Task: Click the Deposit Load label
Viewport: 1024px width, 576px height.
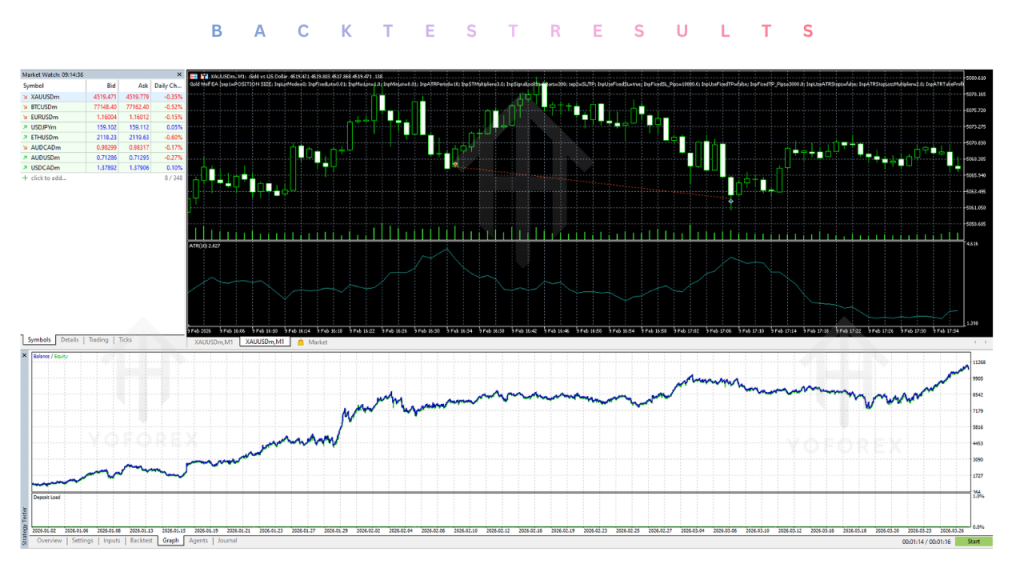Action: point(47,498)
